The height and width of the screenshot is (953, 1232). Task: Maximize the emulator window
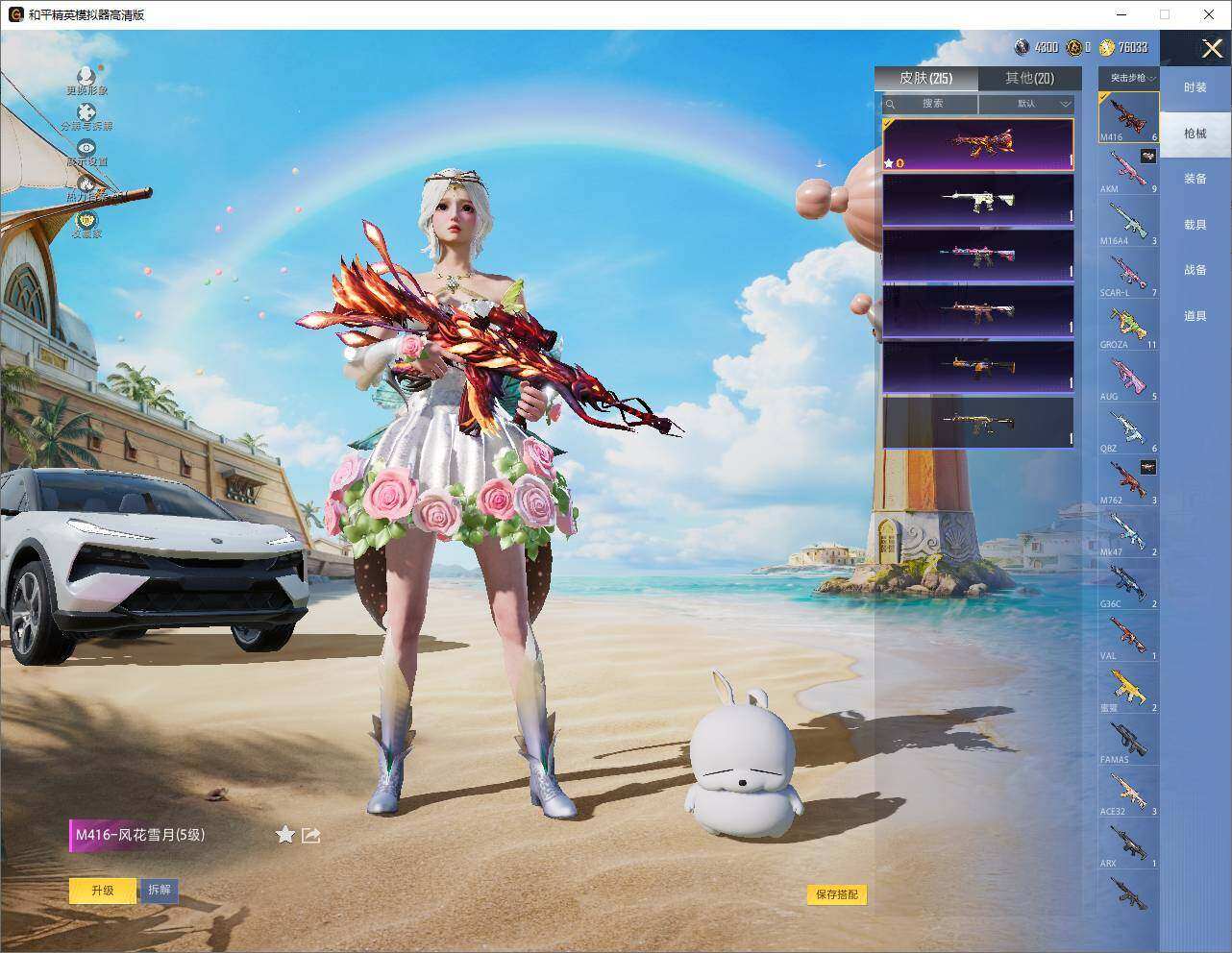click(1165, 14)
